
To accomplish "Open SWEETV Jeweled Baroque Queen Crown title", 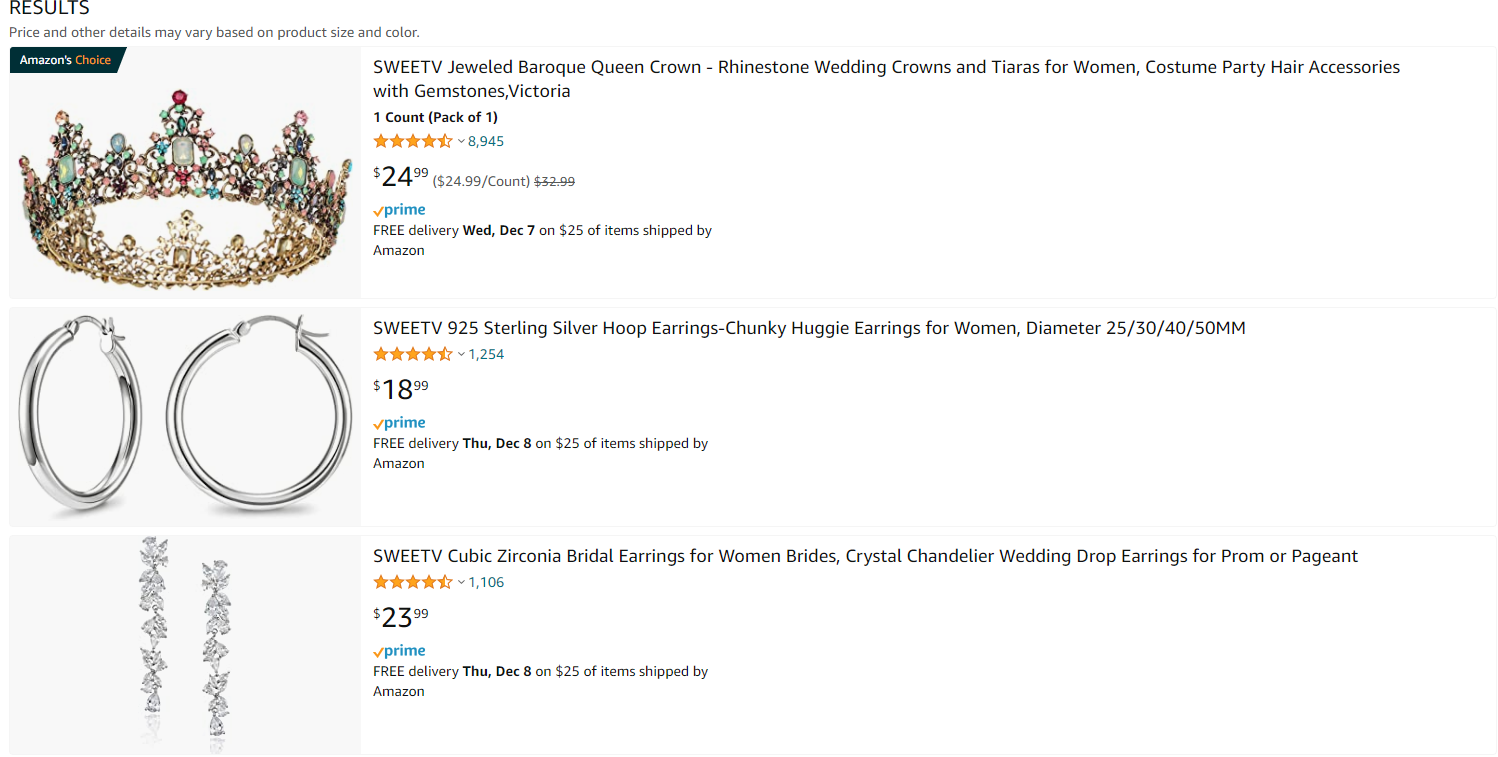I will pyautogui.click(x=886, y=79).
